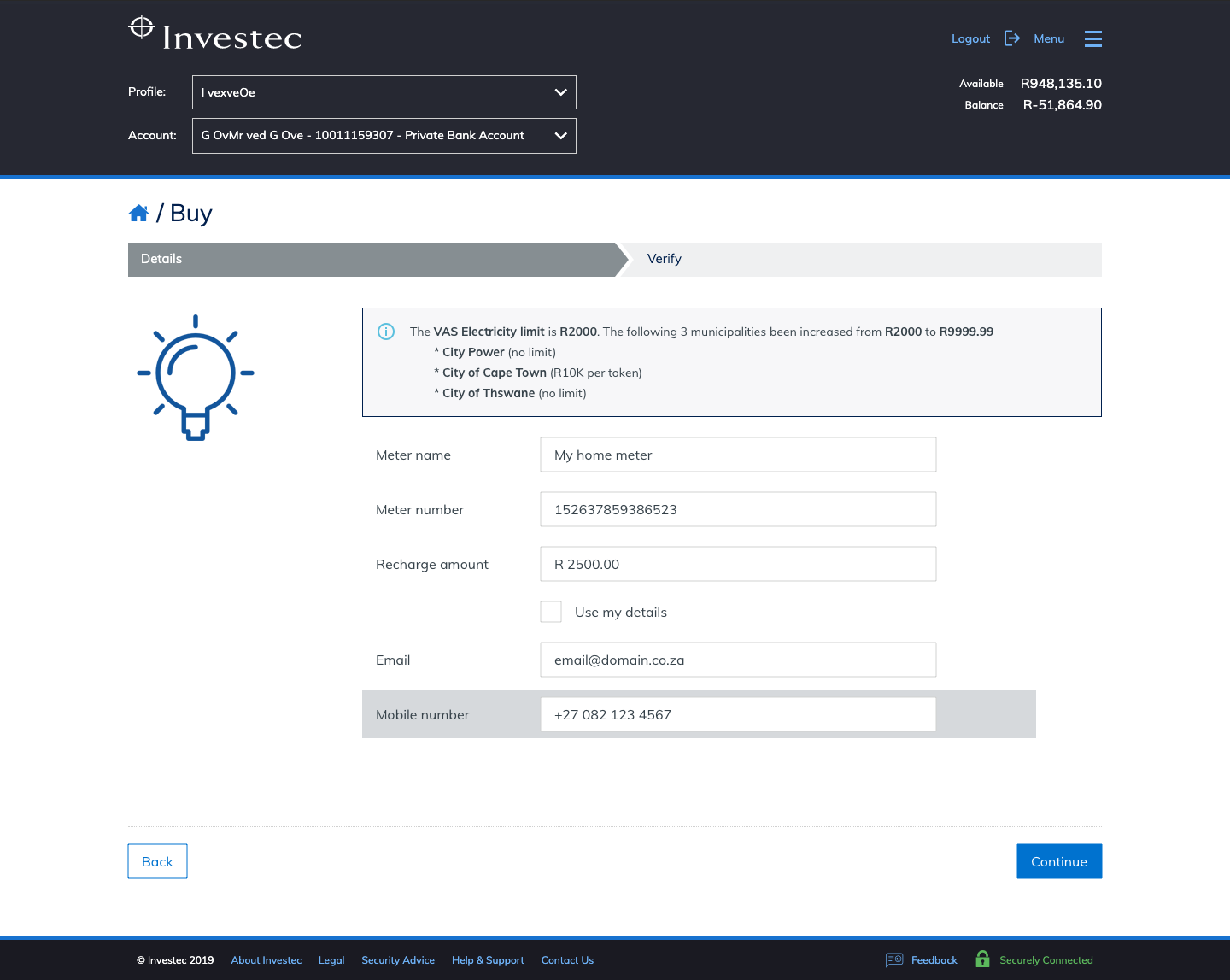Click the logout arrow icon
The width and height of the screenshot is (1230, 980).
coord(1012,38)
